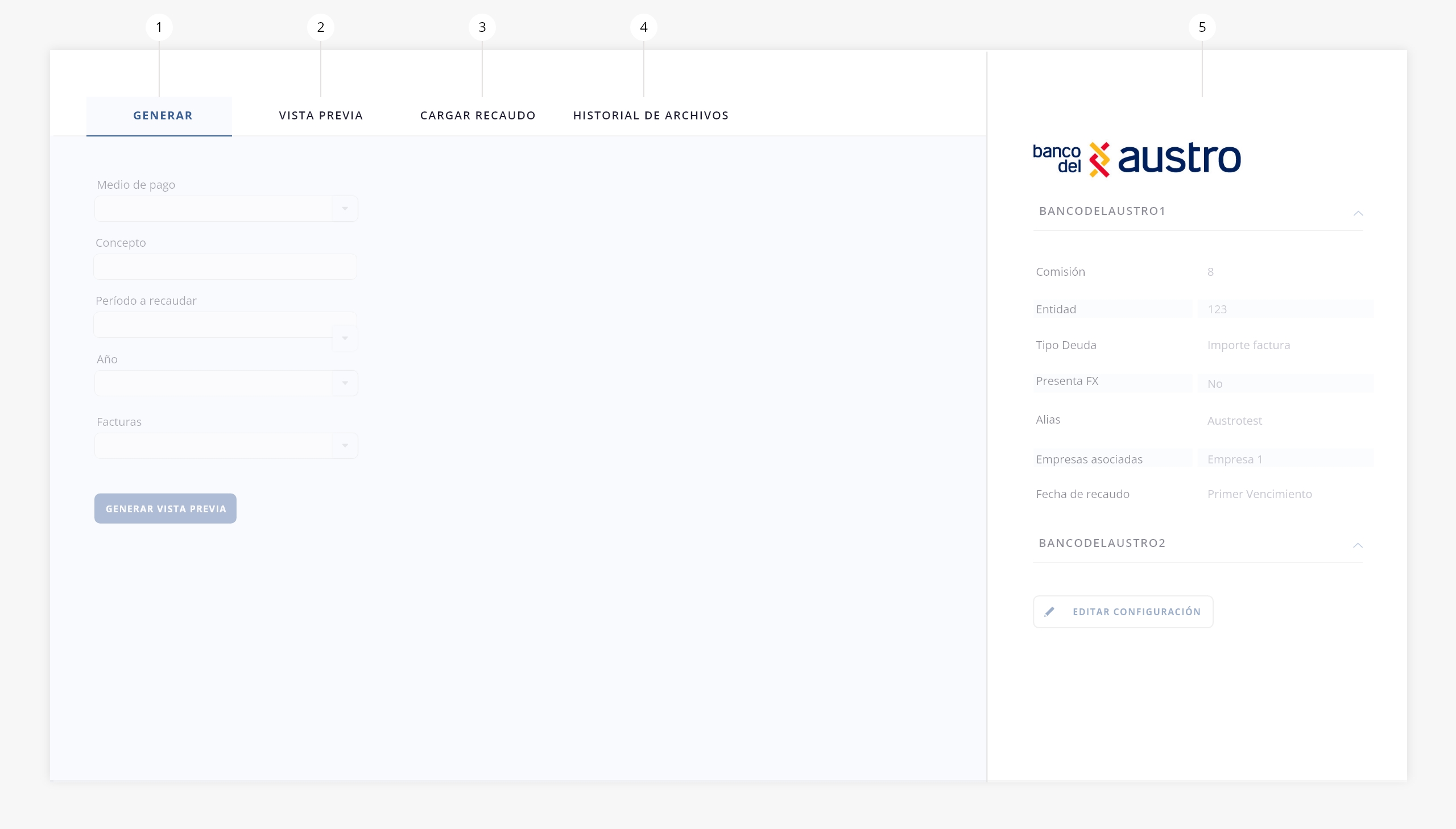Open the Generar tab
This screenshot has height=829, width=1456.
[162, 115]
